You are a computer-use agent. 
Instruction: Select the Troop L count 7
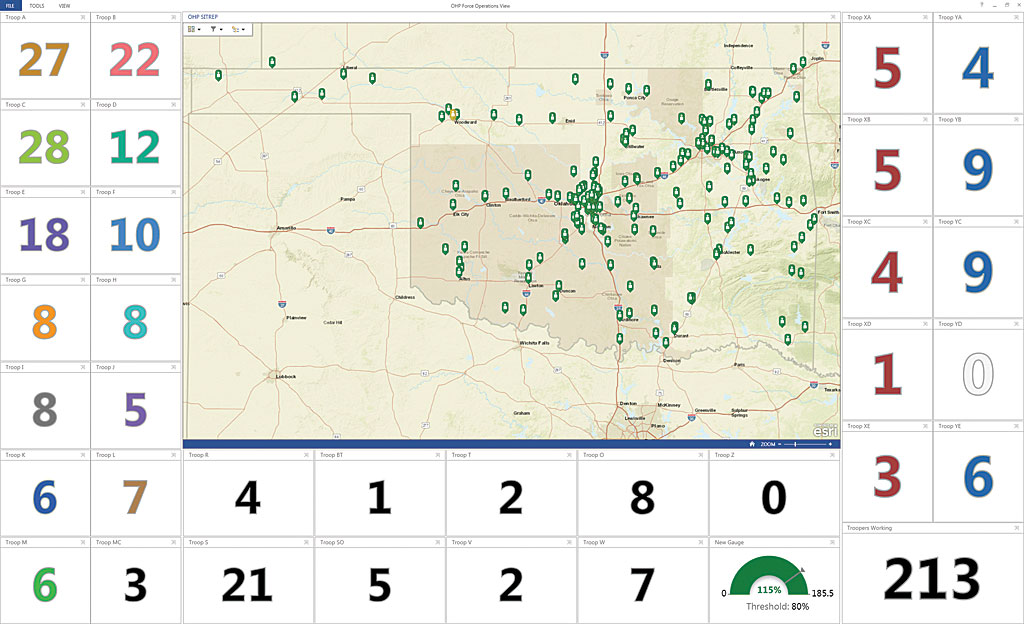click(x=135, y=497)
